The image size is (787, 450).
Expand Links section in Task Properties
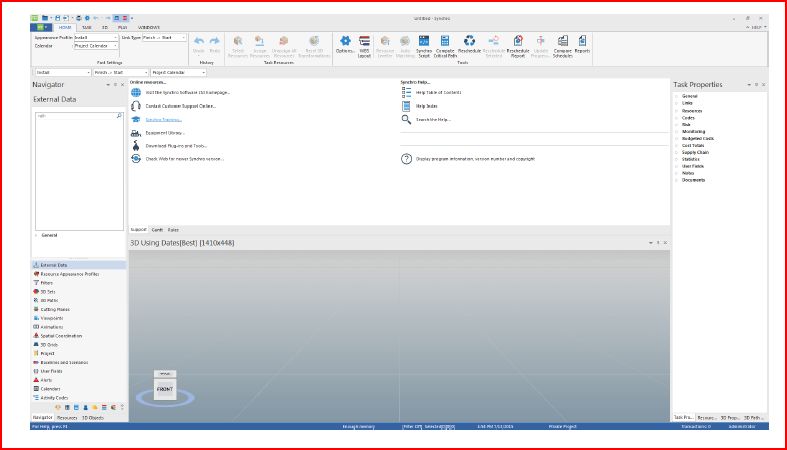(x=677, y=103)
